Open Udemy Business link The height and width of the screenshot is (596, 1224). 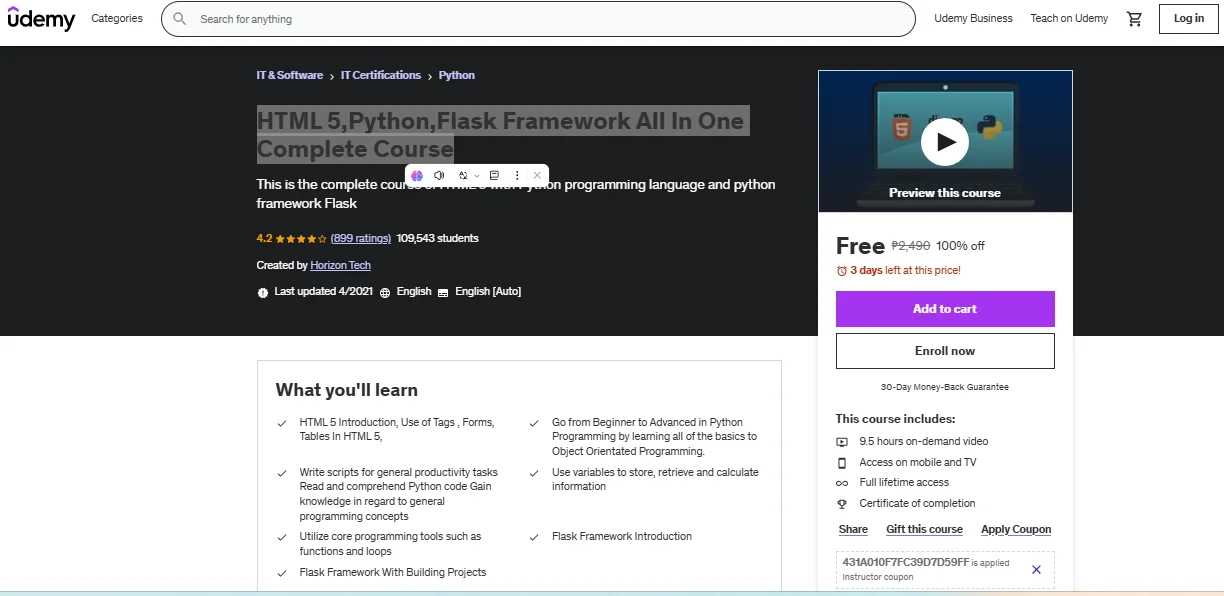click(x=973, y=18)
